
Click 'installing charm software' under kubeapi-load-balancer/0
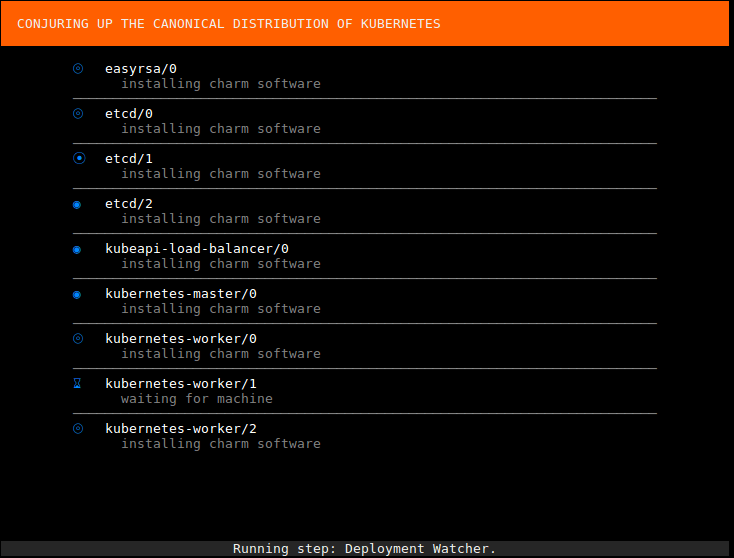click(x=221, y=264)
